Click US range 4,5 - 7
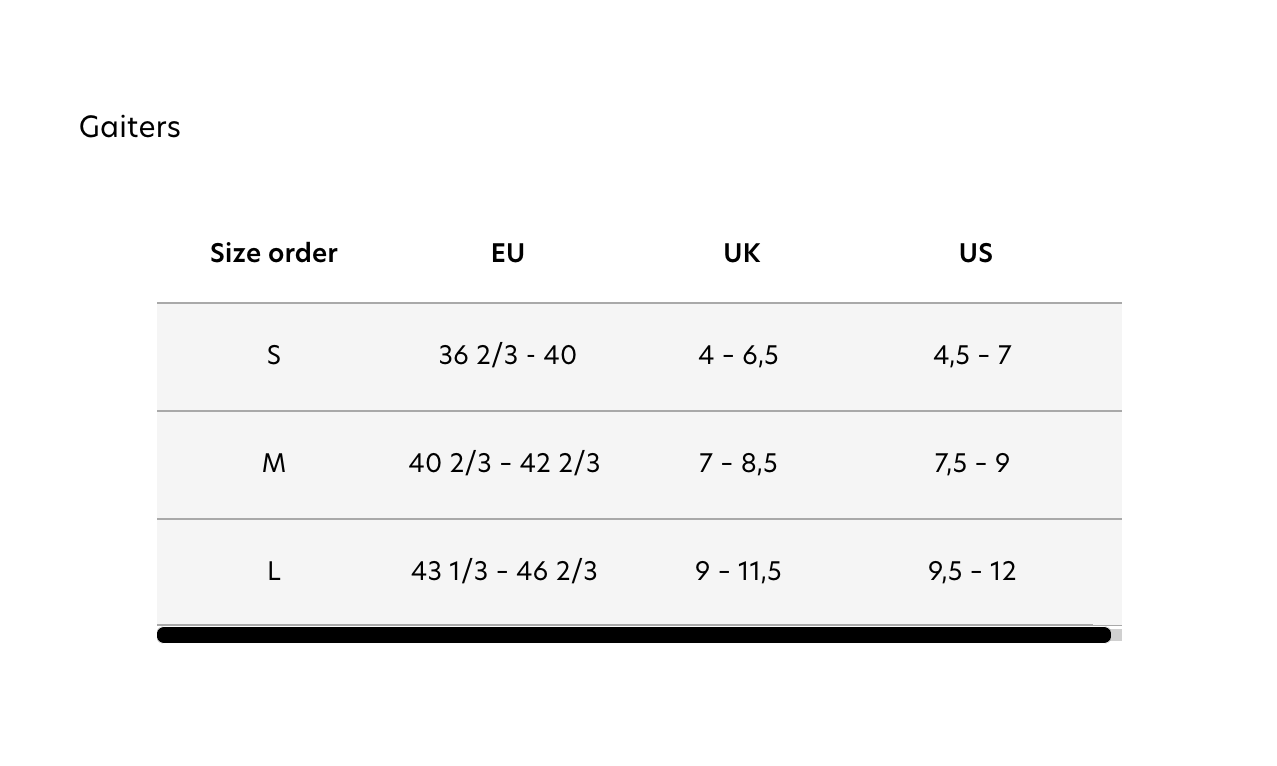The height and width of the screenshot is (766, 1277). click(972, 355)
